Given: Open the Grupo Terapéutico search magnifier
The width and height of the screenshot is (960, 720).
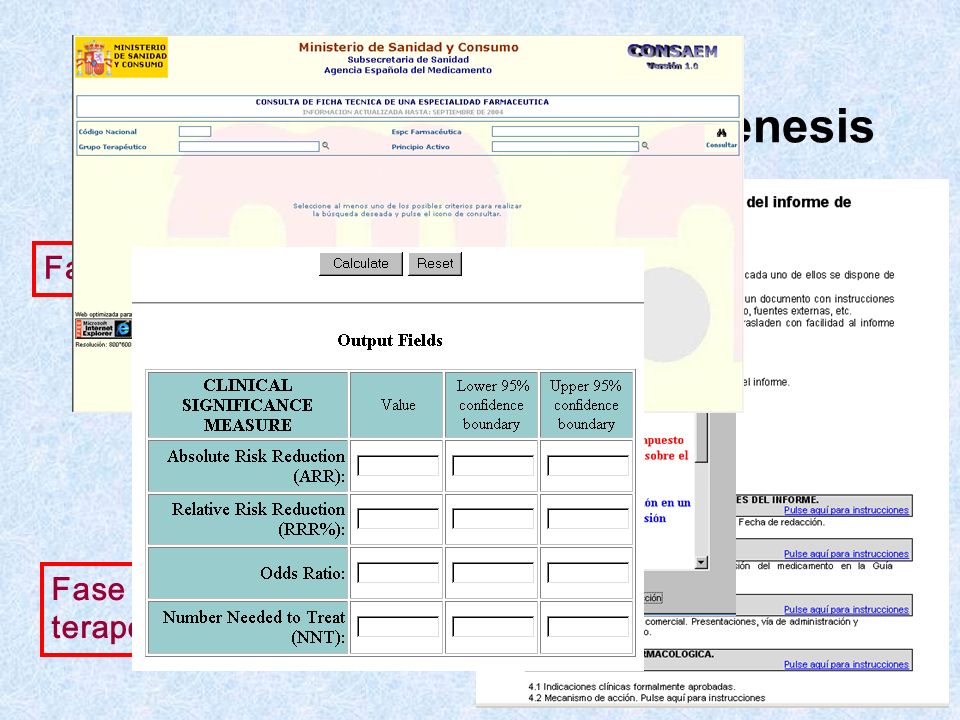Looking at the screenshot, I should 326,146.
